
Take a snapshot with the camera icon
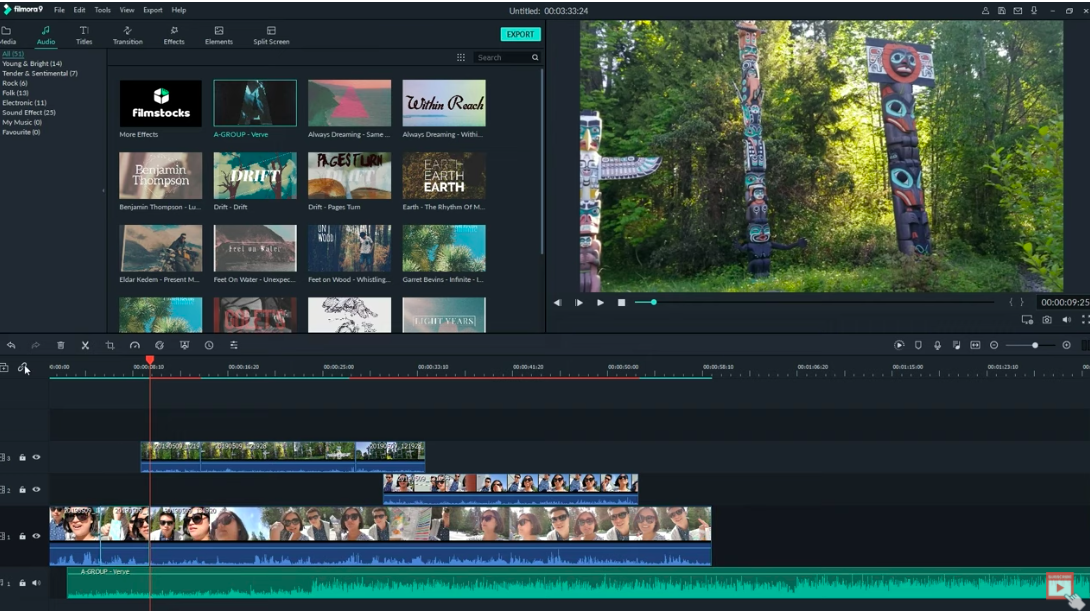1047,320
